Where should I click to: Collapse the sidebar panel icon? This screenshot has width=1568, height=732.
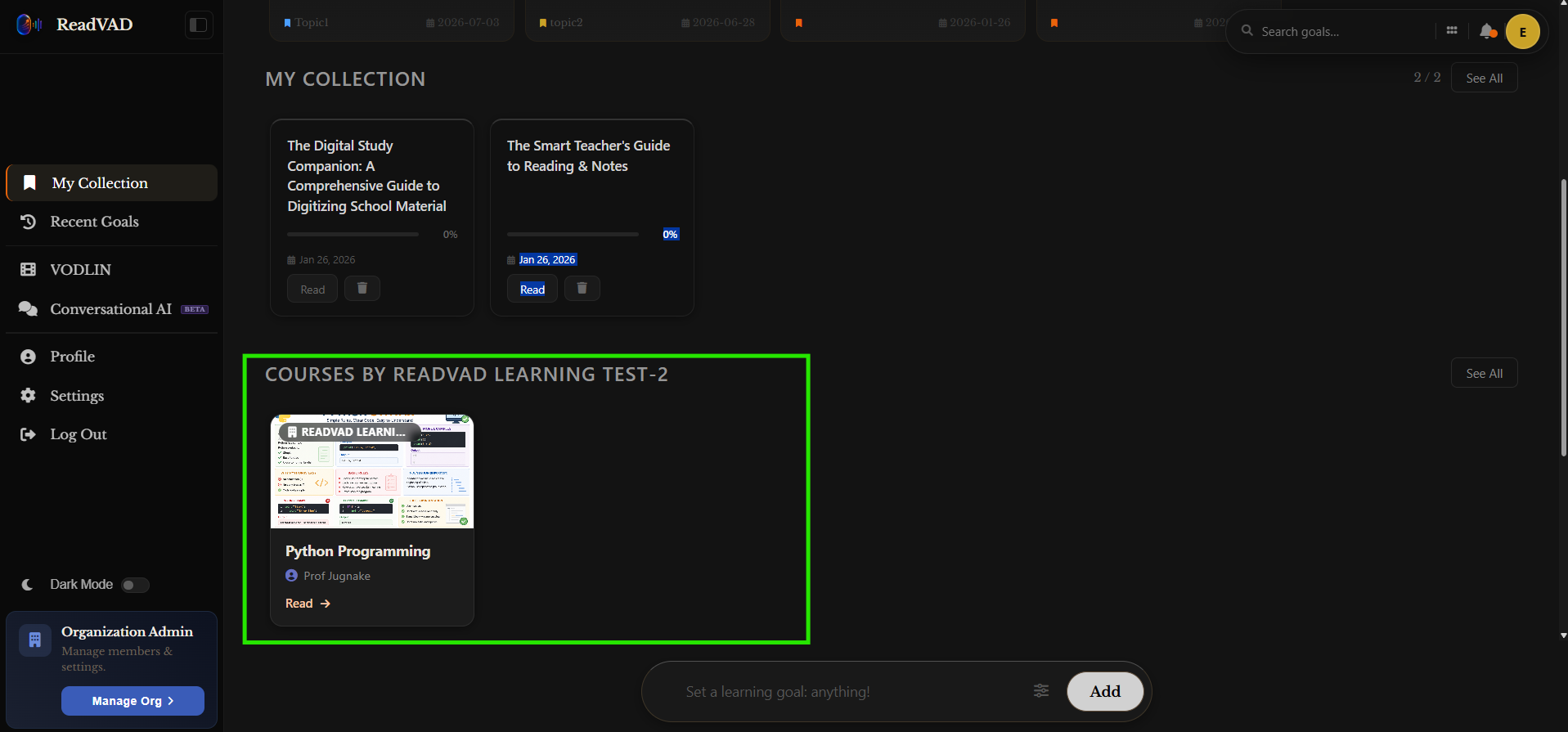coord(199,25)
